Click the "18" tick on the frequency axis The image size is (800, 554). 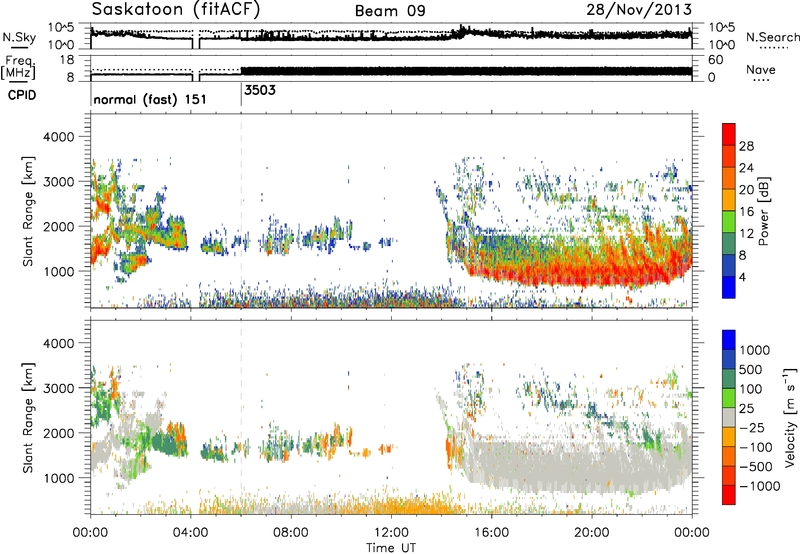[x=66, y=60]
